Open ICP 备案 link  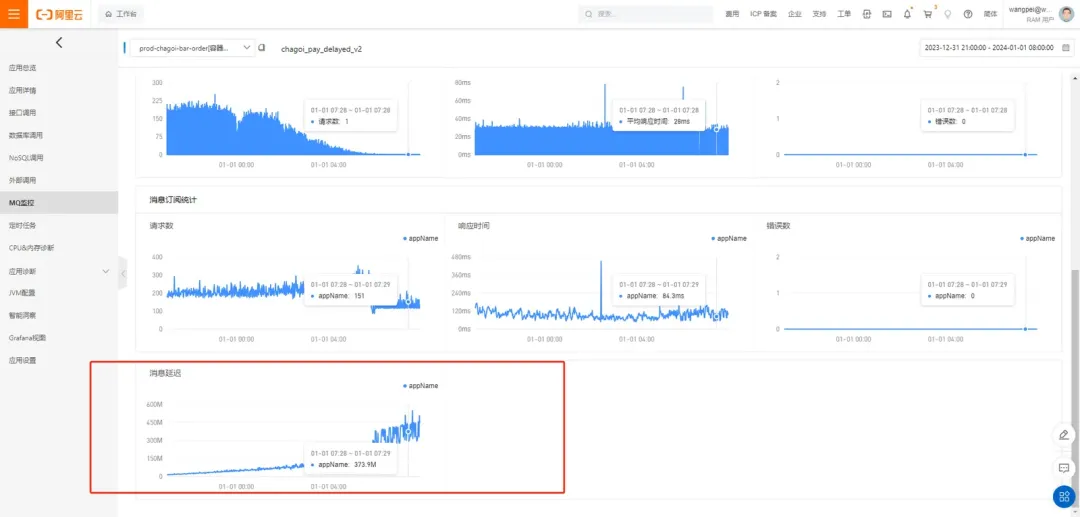tap(763, 14)
